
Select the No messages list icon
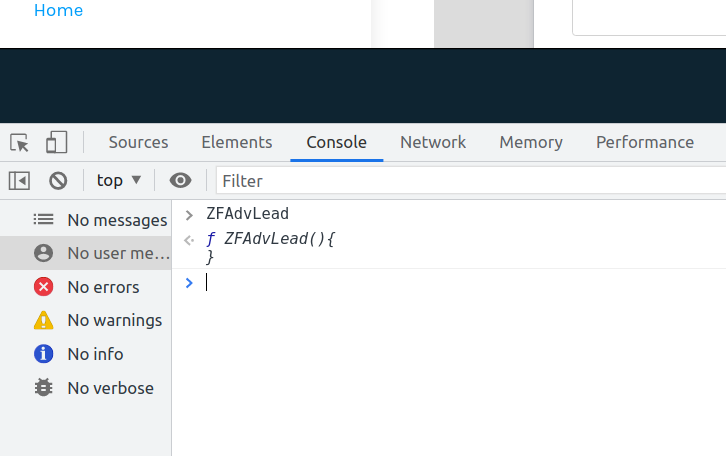[x=43, y=219]
